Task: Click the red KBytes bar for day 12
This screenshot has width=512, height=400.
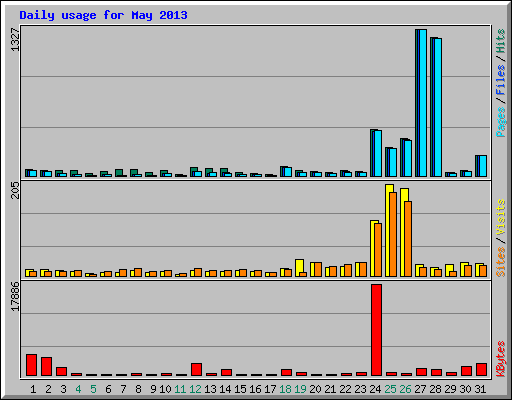Action: pyautogui.click(x=196, y=370)
